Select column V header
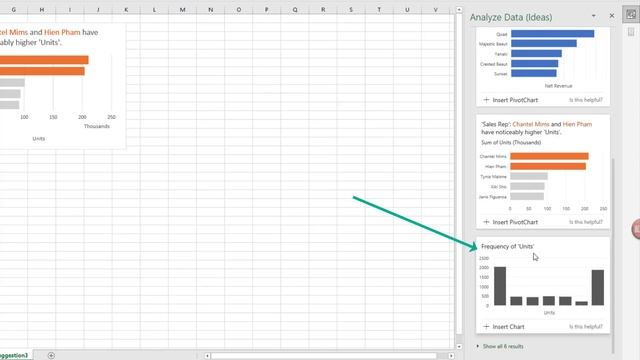Screen dimensions: 640x360 pos(436,9)
